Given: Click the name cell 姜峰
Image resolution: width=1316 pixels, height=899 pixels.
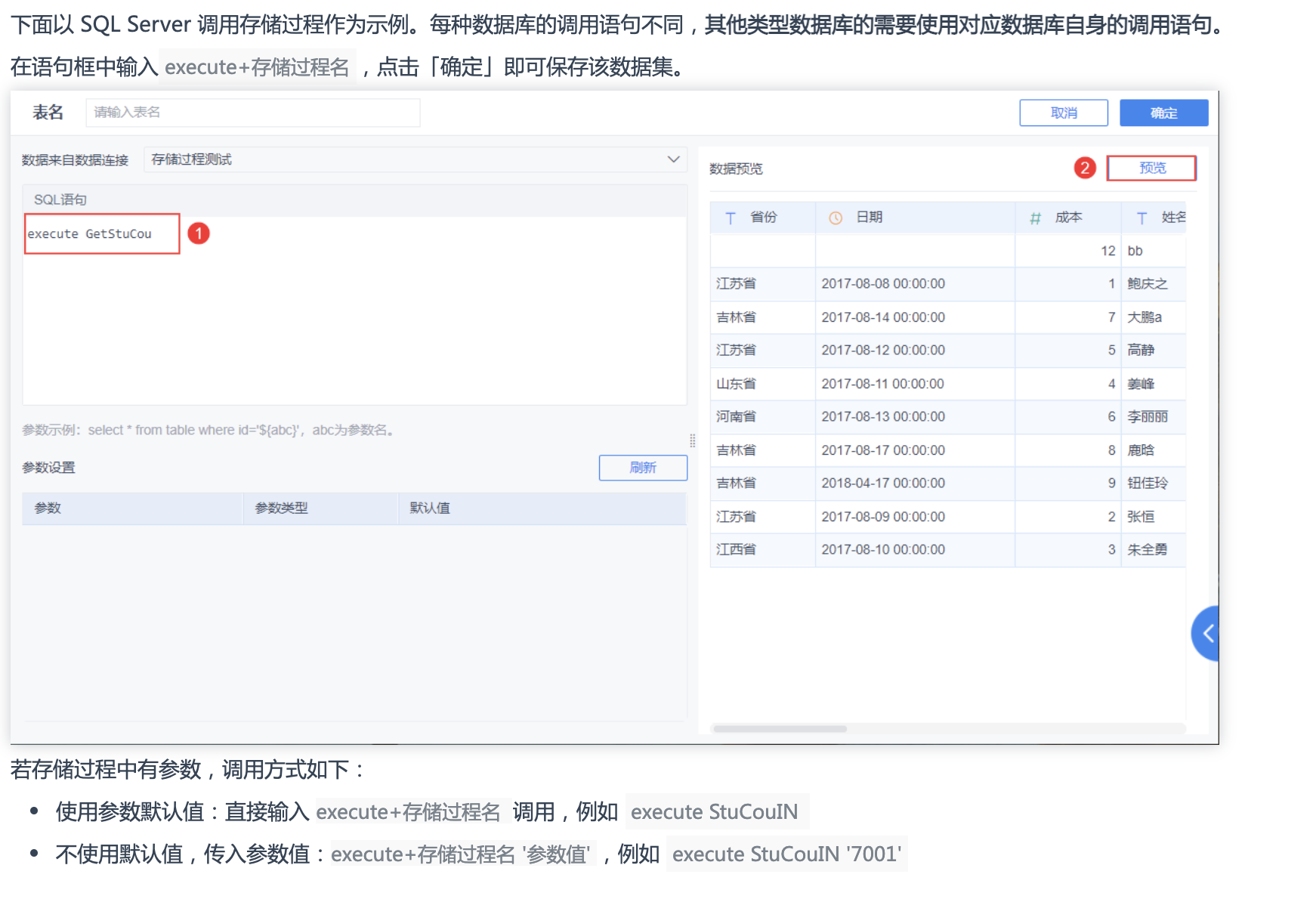Looking at the screenshot, I should tap(1153, 384).
